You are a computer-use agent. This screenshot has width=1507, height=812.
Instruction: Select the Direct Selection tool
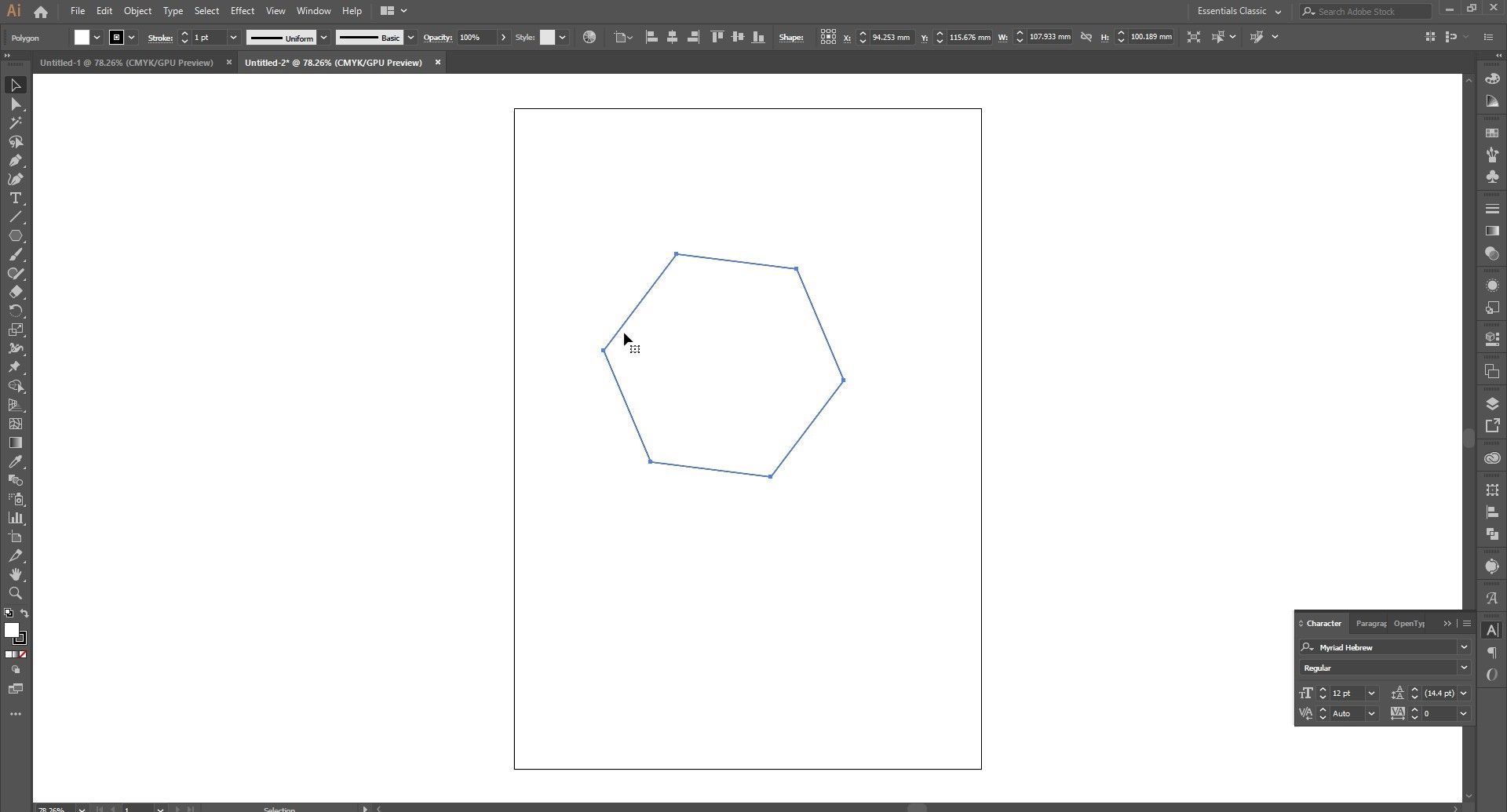tap(15, 104)
